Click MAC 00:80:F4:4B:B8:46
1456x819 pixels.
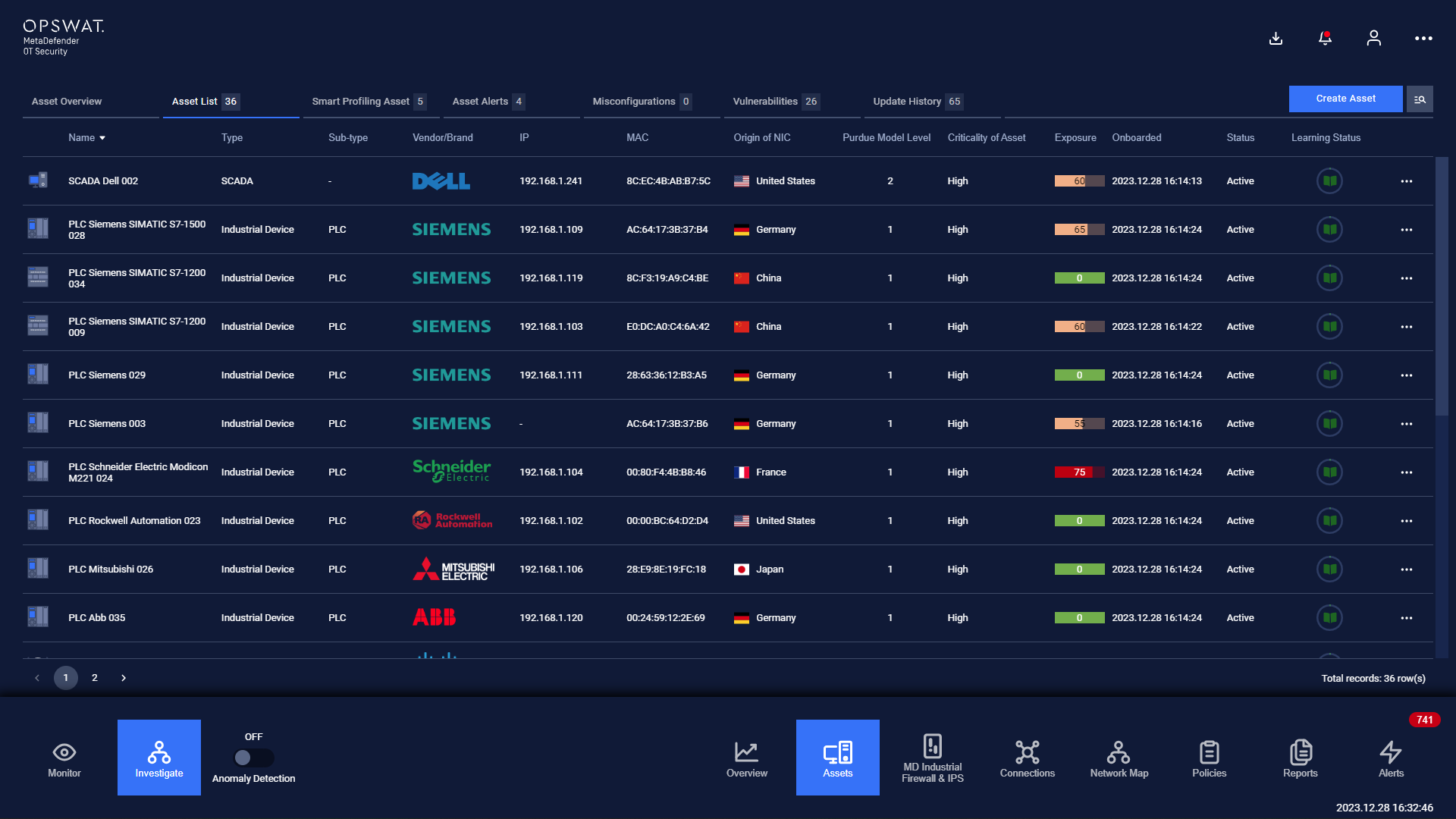(x=666, y=472)
